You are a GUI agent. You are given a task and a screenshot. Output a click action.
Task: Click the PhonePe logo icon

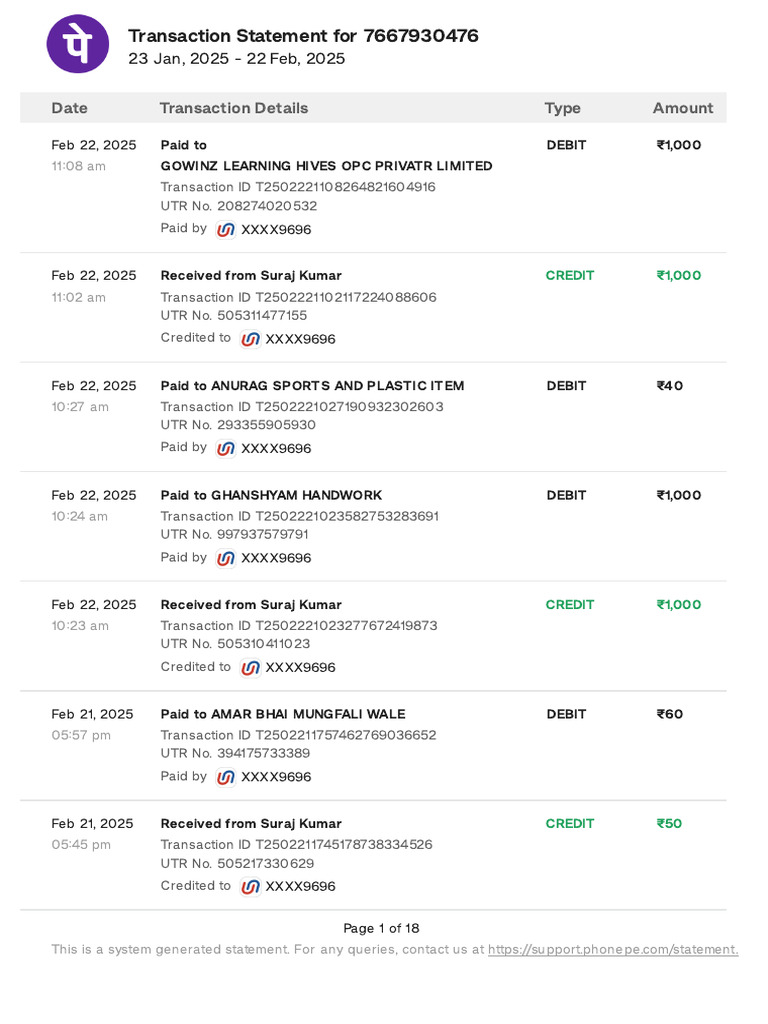tap(78, 45)
